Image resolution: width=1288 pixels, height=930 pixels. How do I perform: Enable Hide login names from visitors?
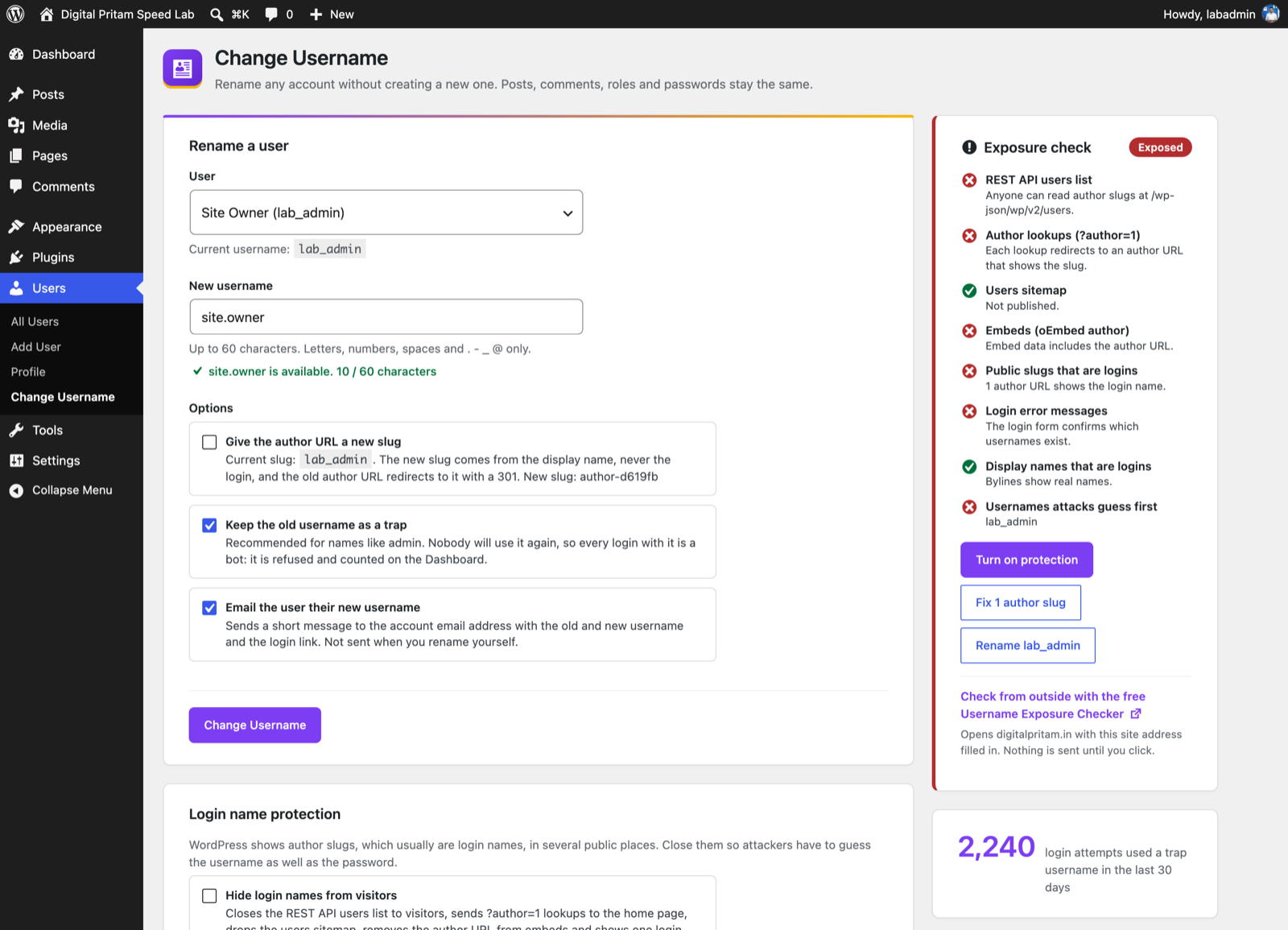pos(209,895)
